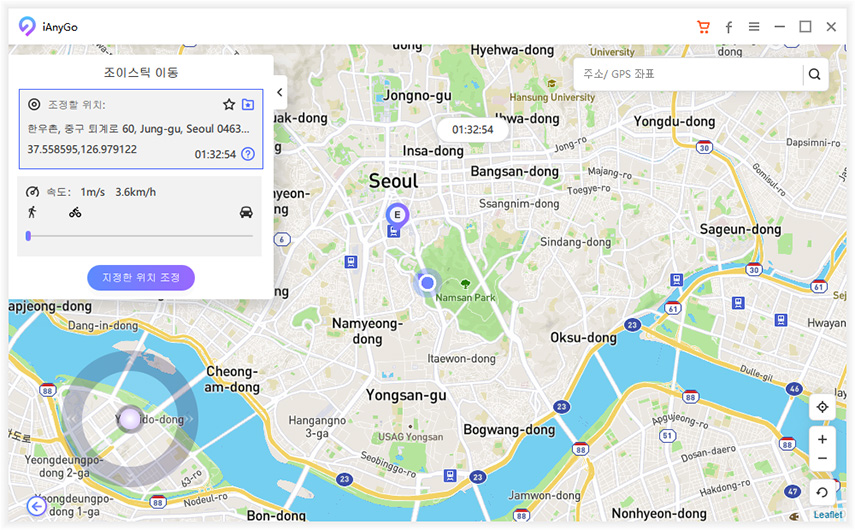Select car driving speed mode
Image resolution: width=855 pixels, height=530 pixels.
point(246,212)
